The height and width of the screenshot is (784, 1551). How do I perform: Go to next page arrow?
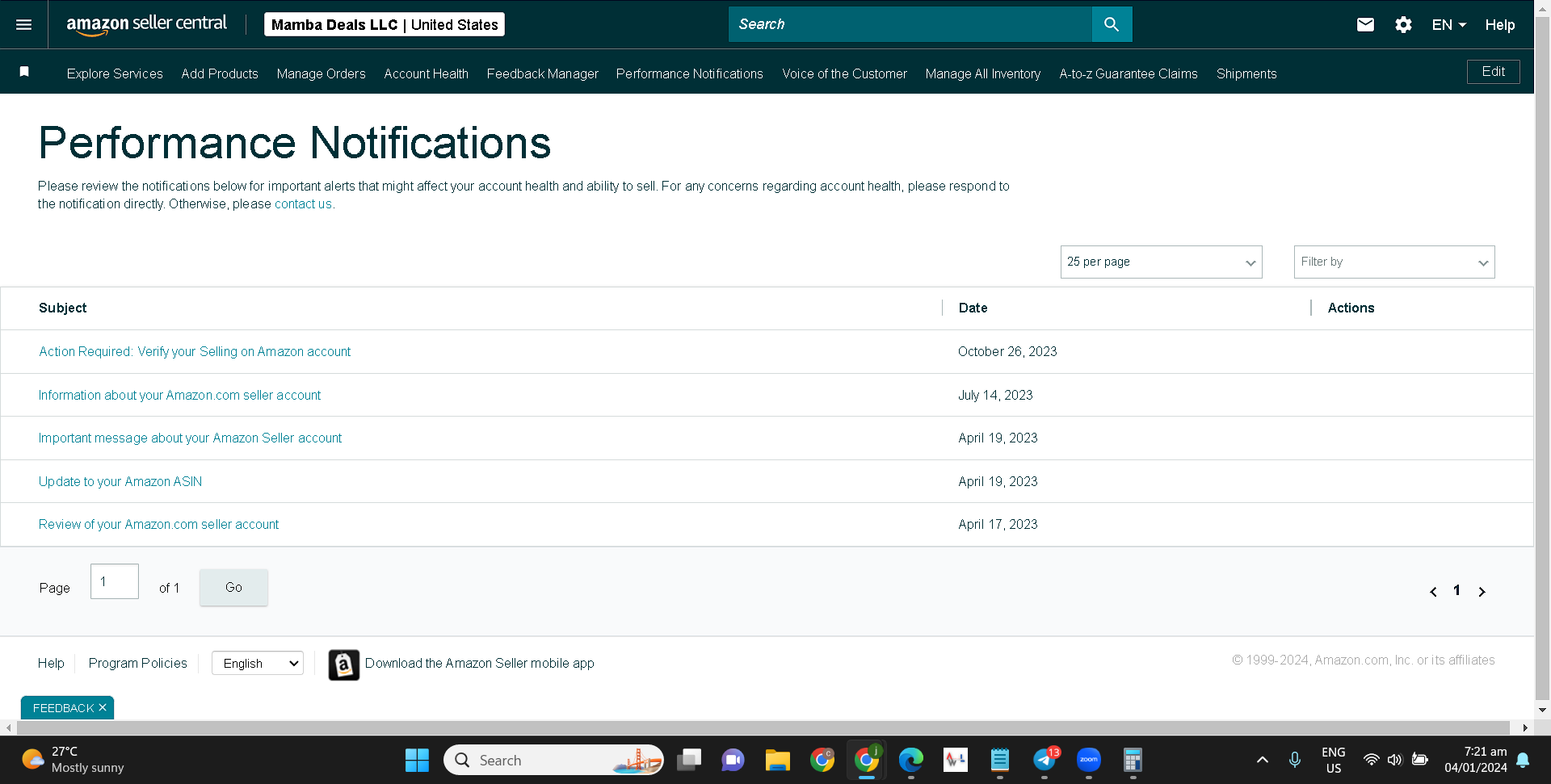point(1482,591)
